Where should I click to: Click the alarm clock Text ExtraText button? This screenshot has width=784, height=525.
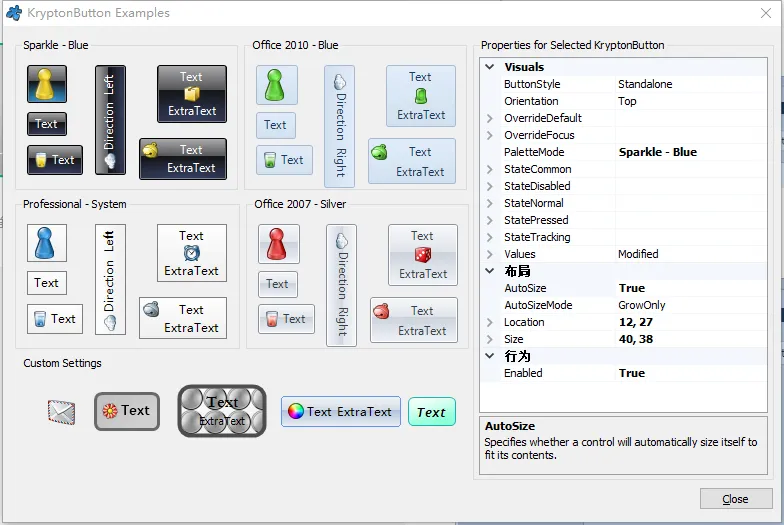191,253
